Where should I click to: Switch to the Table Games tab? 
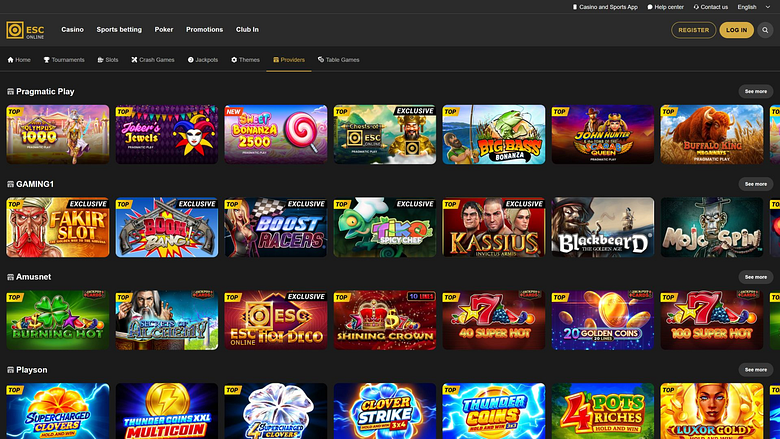pyautogui.click(x=339, y=60)
